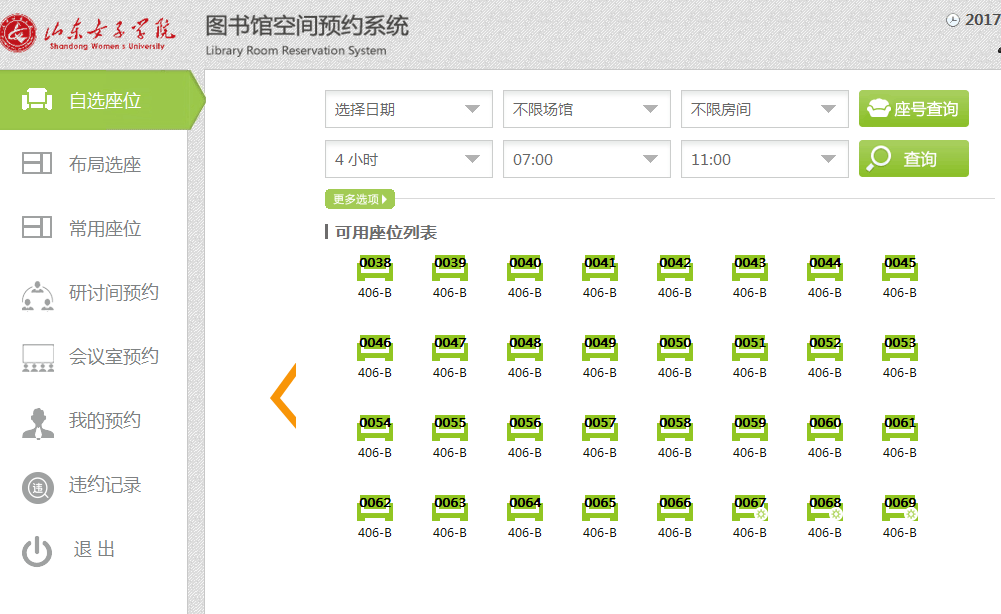
Task: Open 布局选座 layout seat selection menu
Action: click(x=104, y=165)
